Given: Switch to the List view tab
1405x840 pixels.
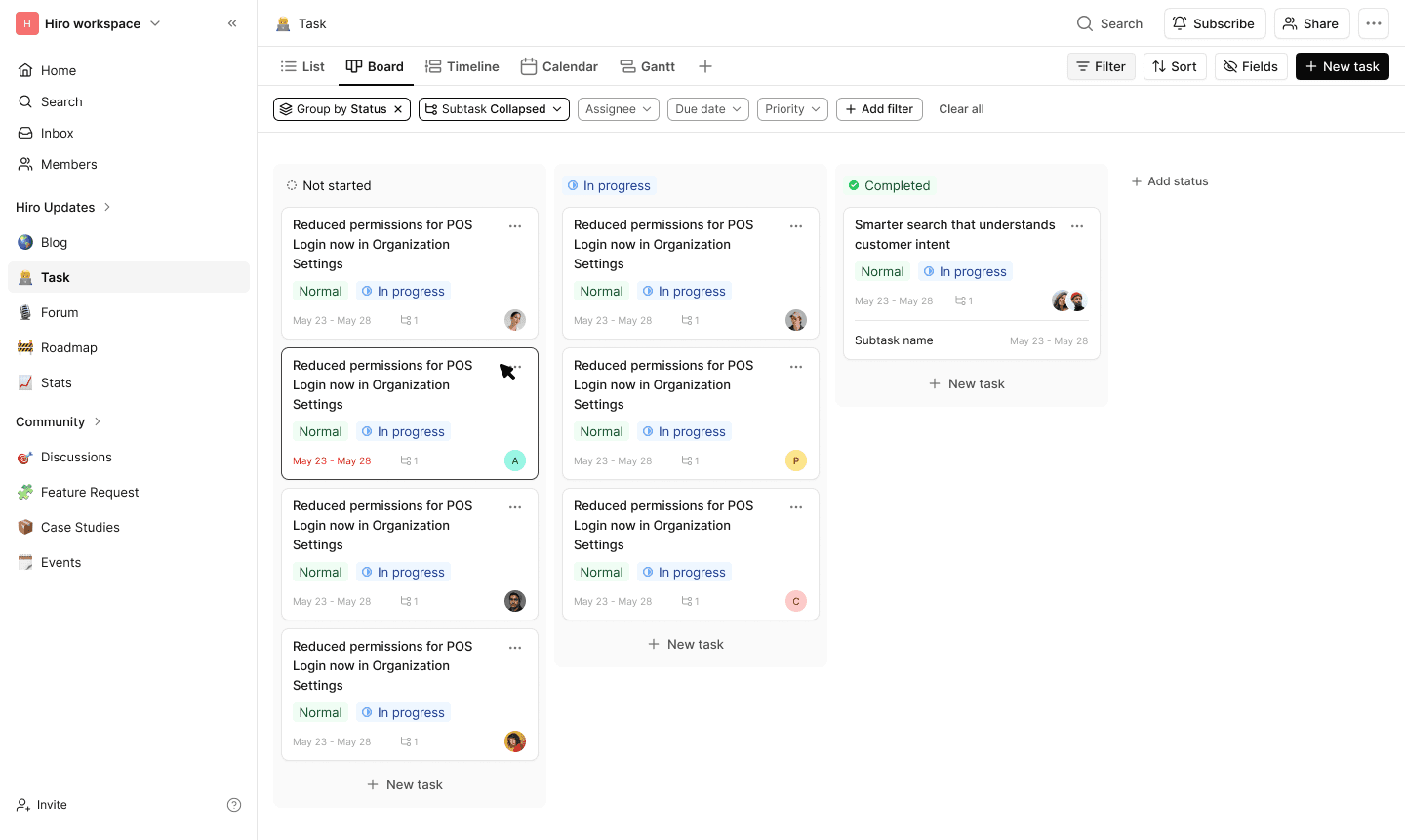Looking at the screenshot, I should coord(302,66).
